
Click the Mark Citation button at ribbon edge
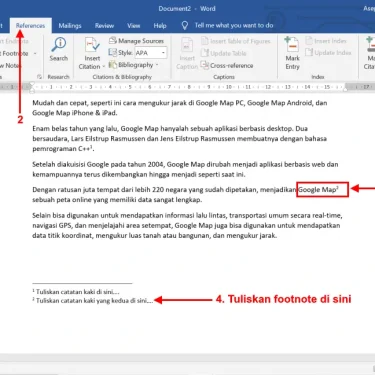[x=369, y=53]
